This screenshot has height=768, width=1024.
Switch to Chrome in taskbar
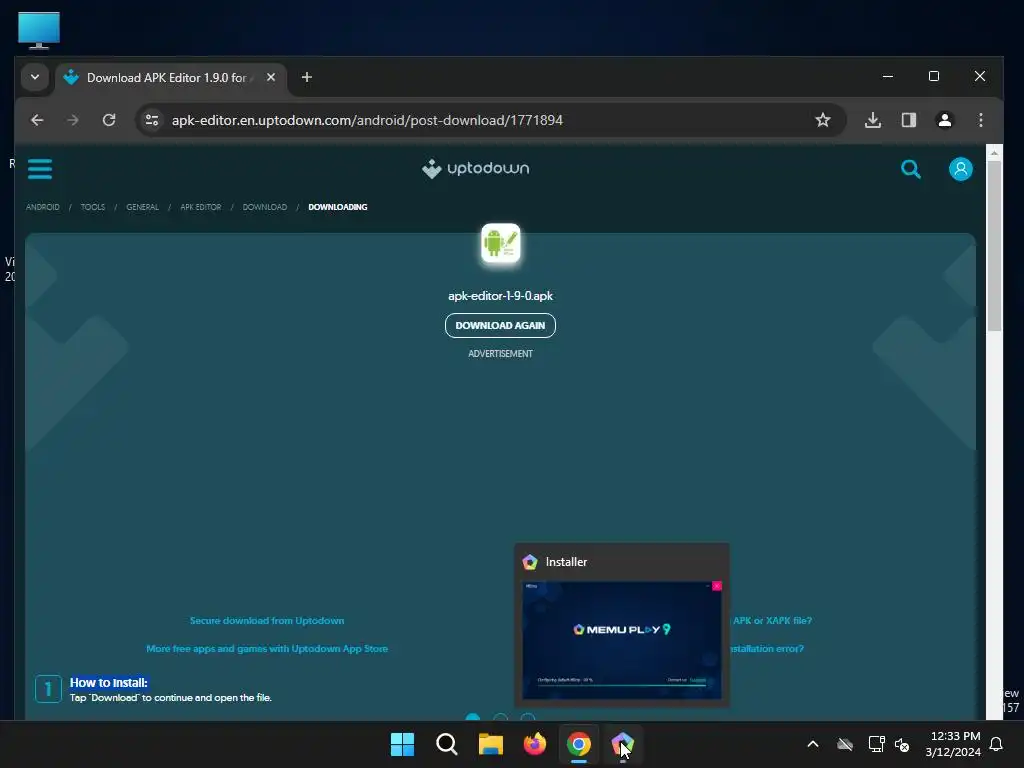[579, 744]
